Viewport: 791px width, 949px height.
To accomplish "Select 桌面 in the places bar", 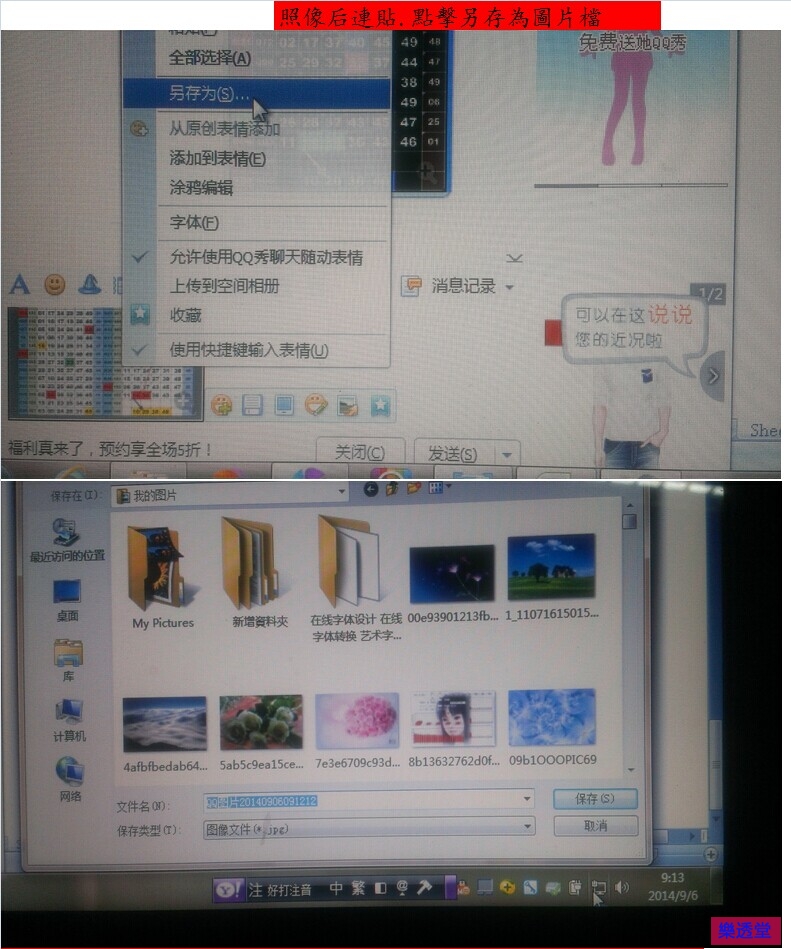I will pyautogui.click(x=67, y=600).
